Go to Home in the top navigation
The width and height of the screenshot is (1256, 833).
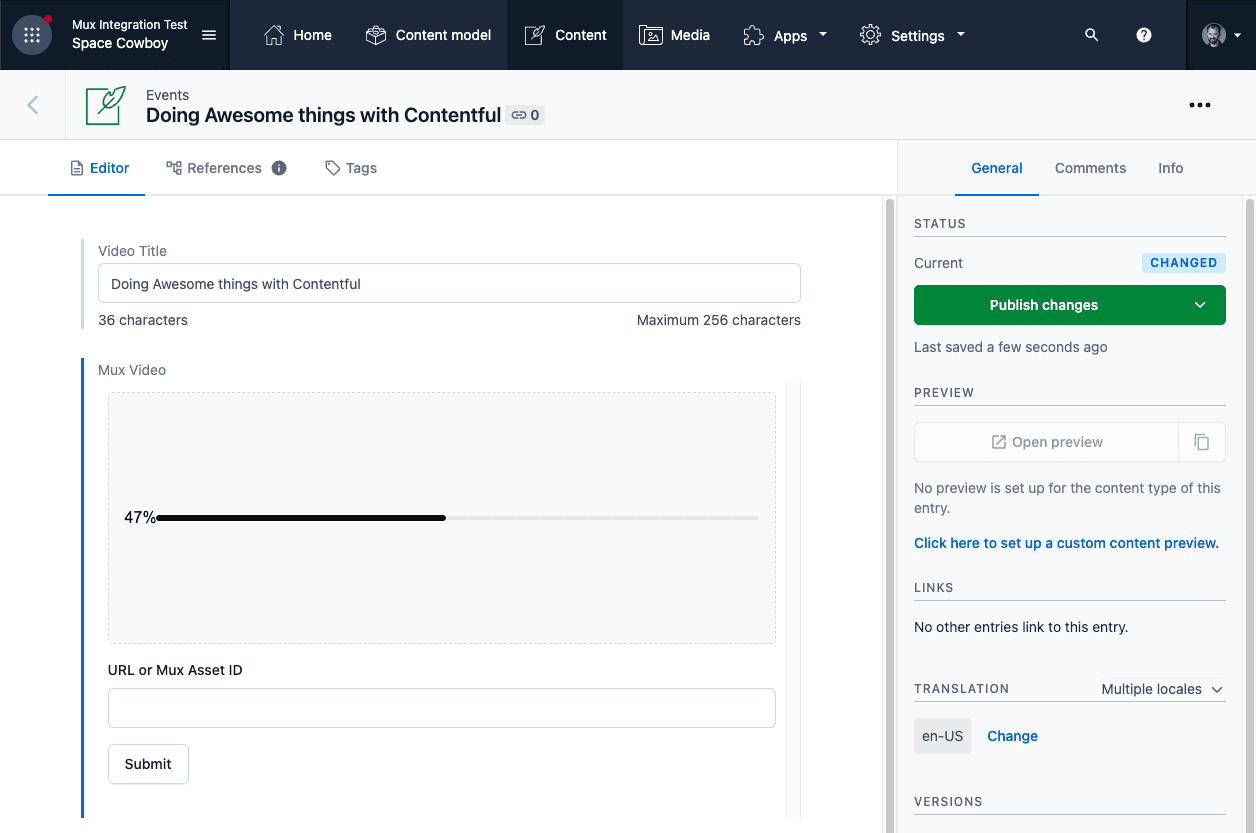[x=298, y=35]
